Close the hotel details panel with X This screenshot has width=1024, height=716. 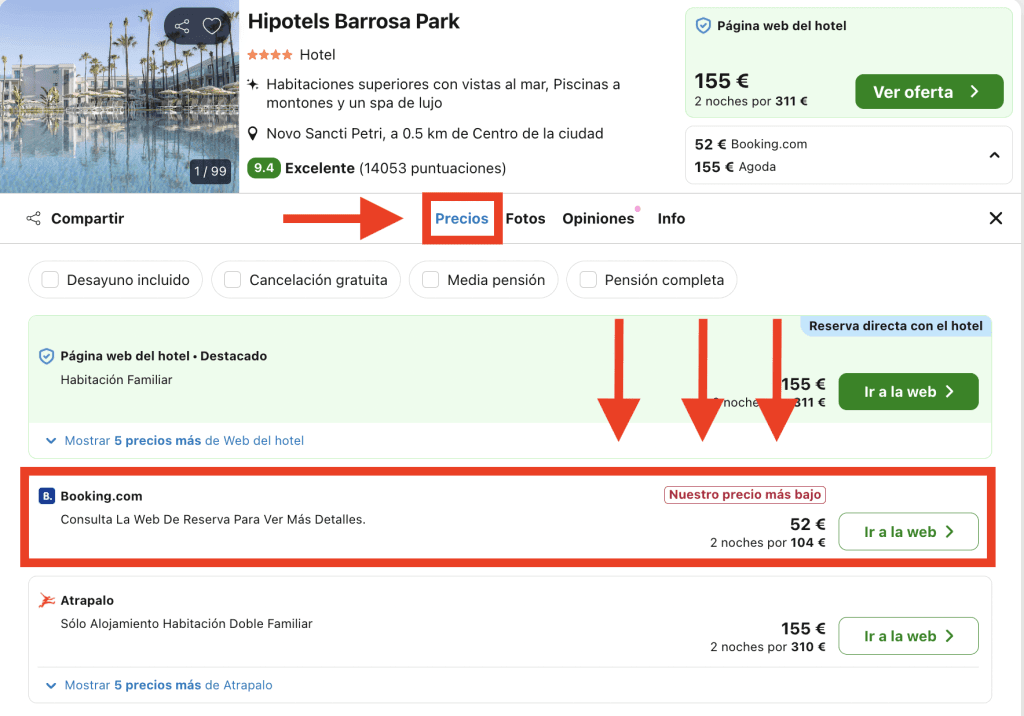pyautogui.click(x=995, y=219)
